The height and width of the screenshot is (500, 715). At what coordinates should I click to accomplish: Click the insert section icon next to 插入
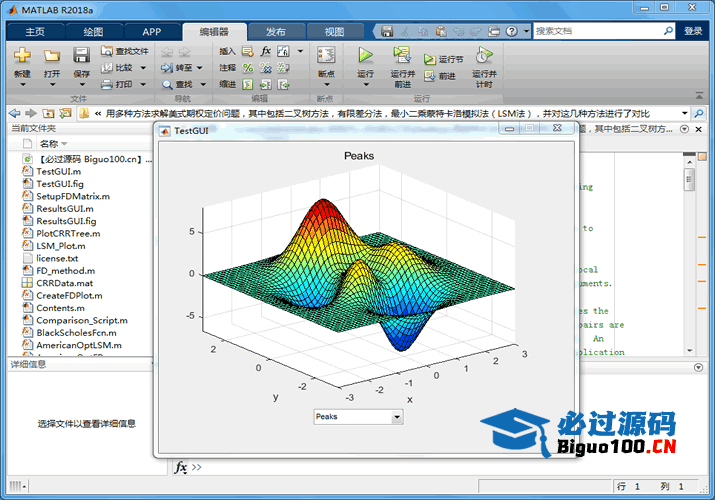248,51
